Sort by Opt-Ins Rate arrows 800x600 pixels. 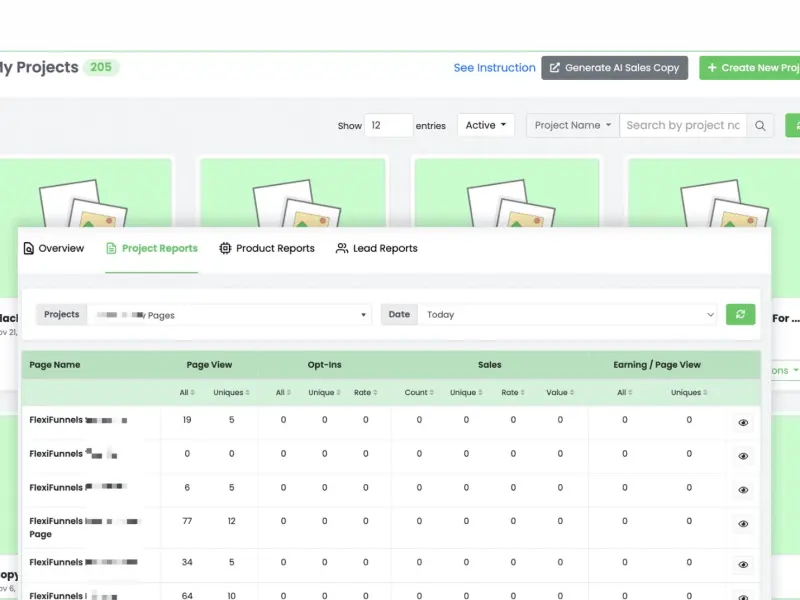coord(375,392)
